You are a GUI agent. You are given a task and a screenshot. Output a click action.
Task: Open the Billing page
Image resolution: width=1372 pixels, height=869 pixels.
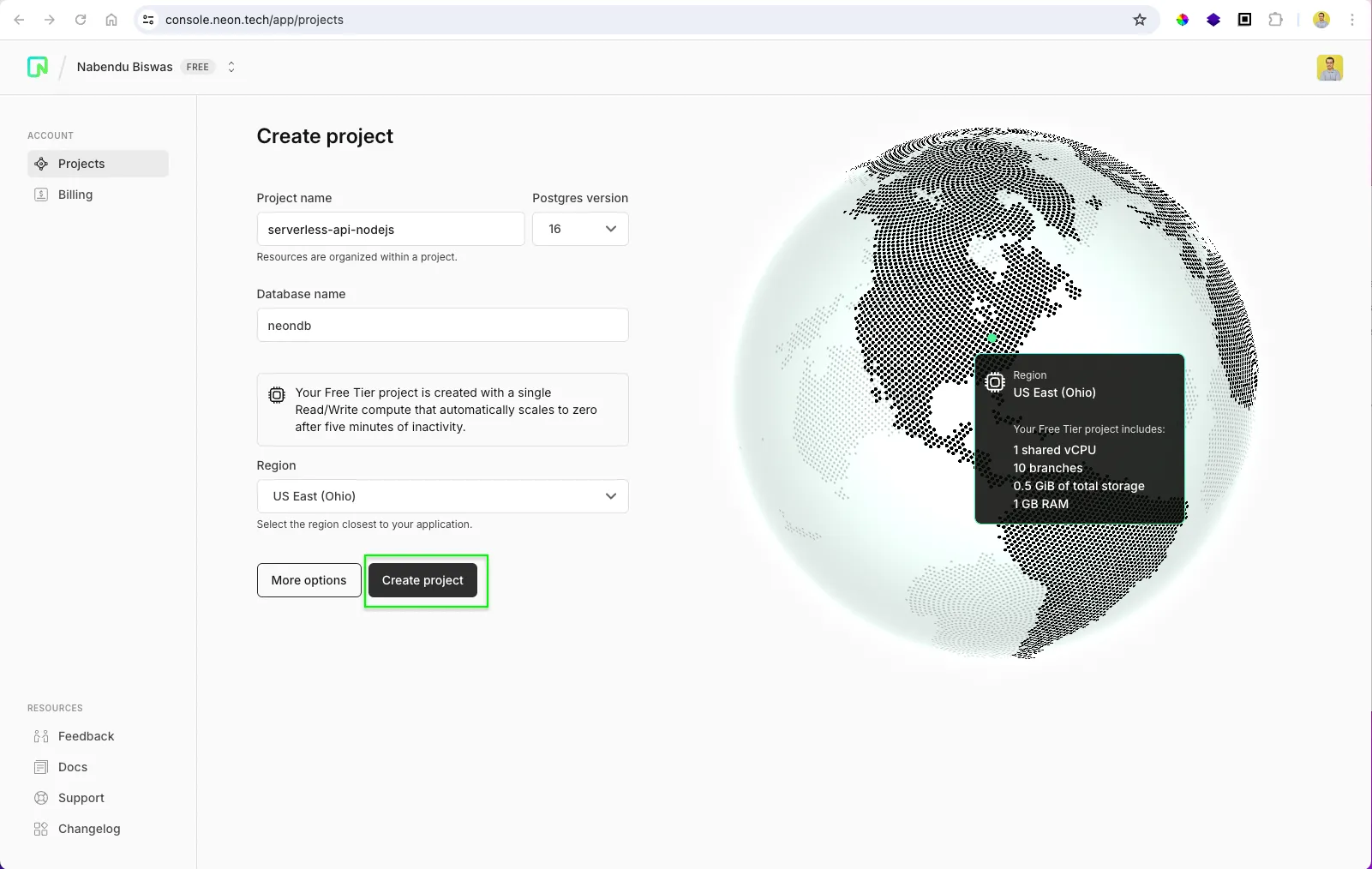98,195
